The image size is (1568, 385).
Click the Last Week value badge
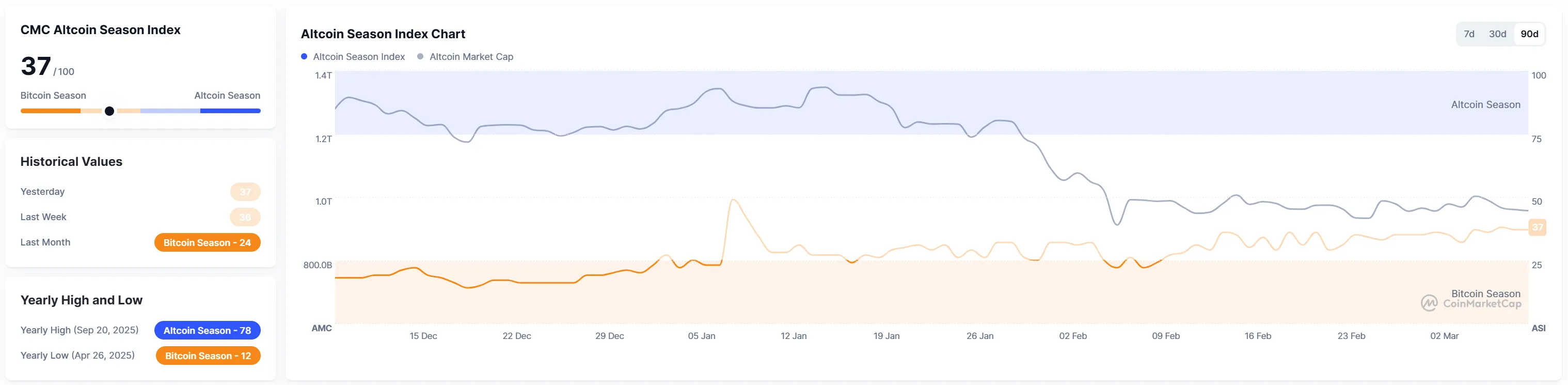[245, 217]
